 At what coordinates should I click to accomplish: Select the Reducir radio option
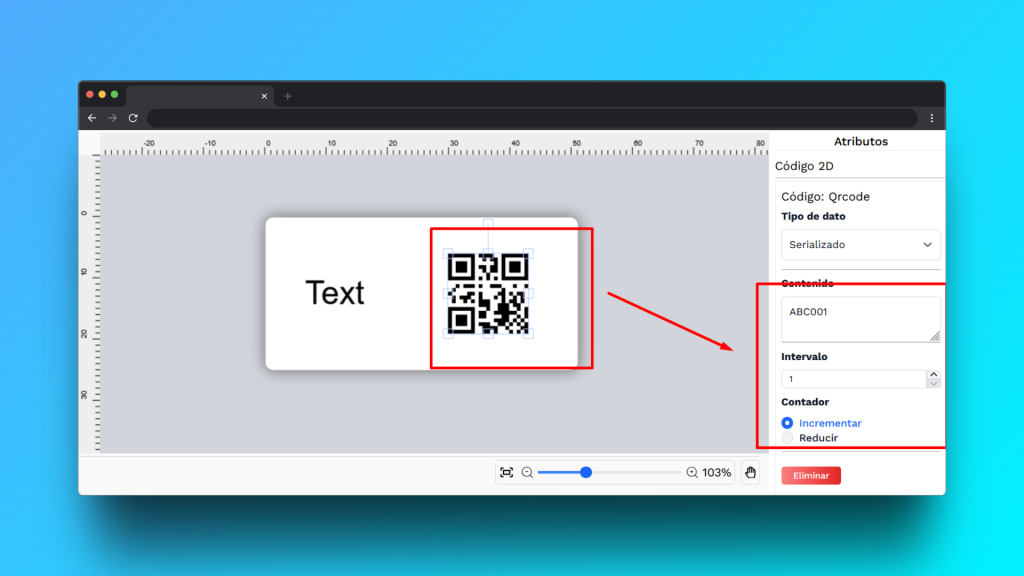click(788, 438)
